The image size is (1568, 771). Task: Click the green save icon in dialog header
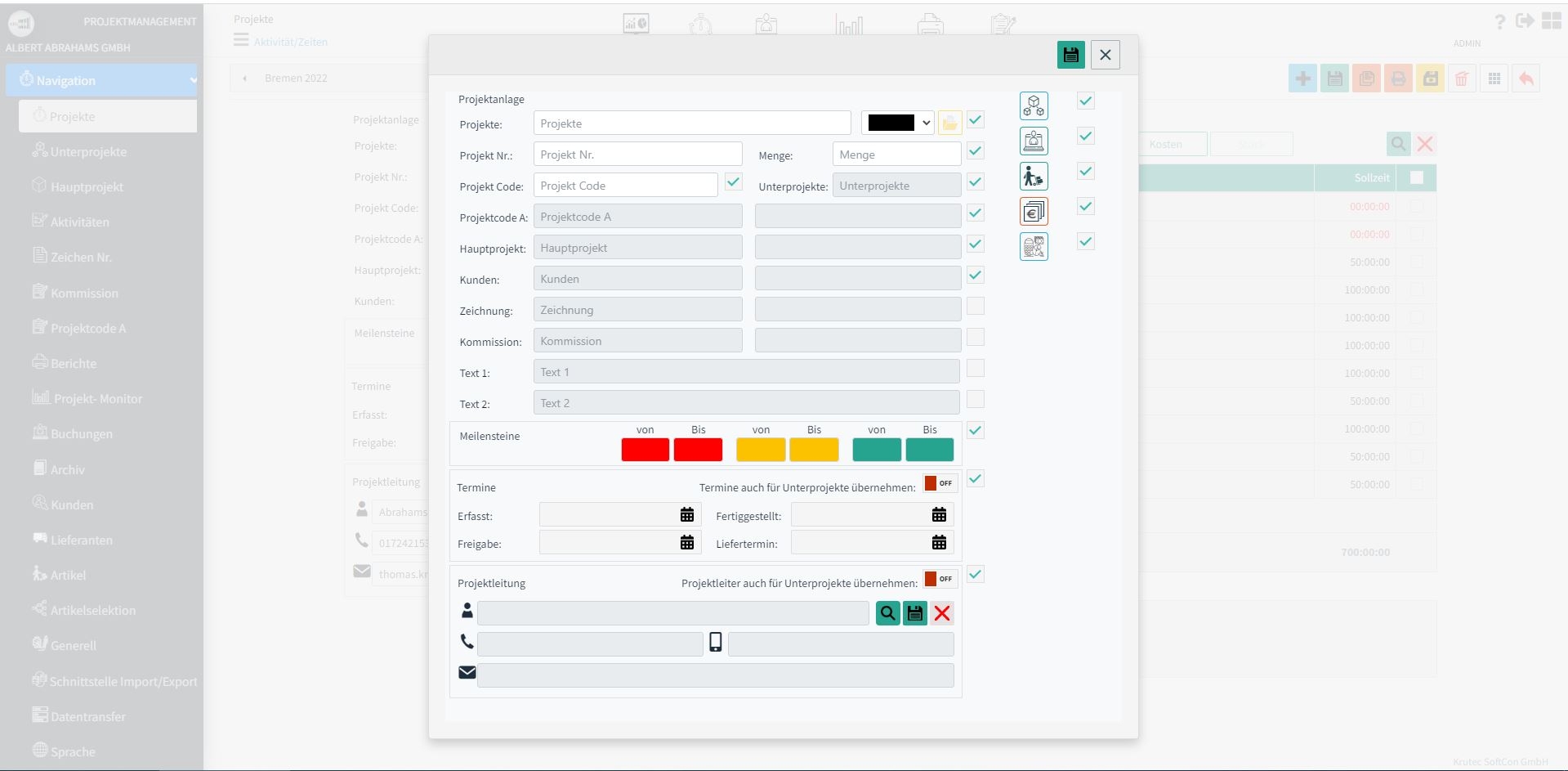click(1070, 55)
